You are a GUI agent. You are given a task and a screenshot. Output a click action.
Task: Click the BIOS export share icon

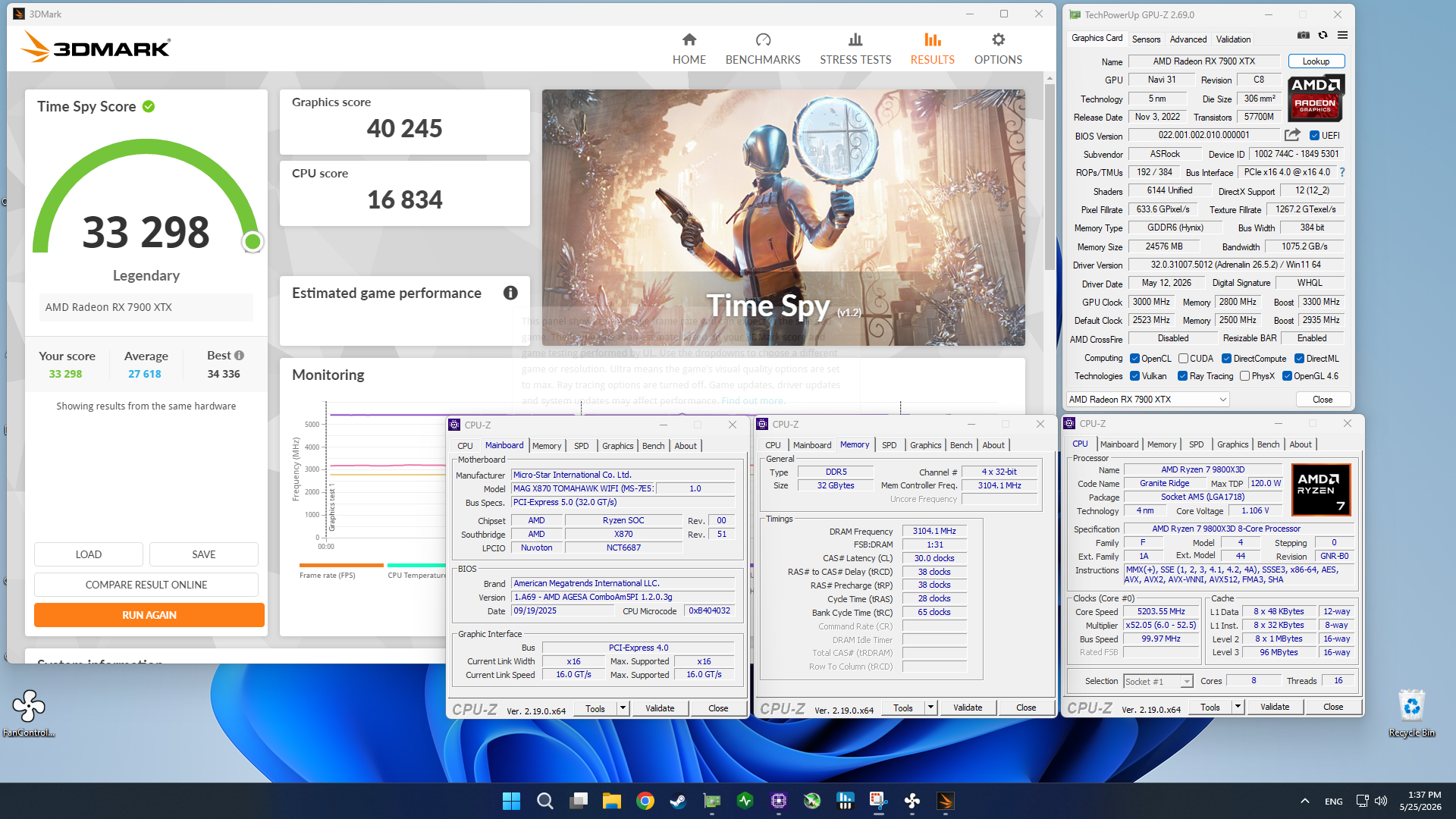[x=1292, y=135]
